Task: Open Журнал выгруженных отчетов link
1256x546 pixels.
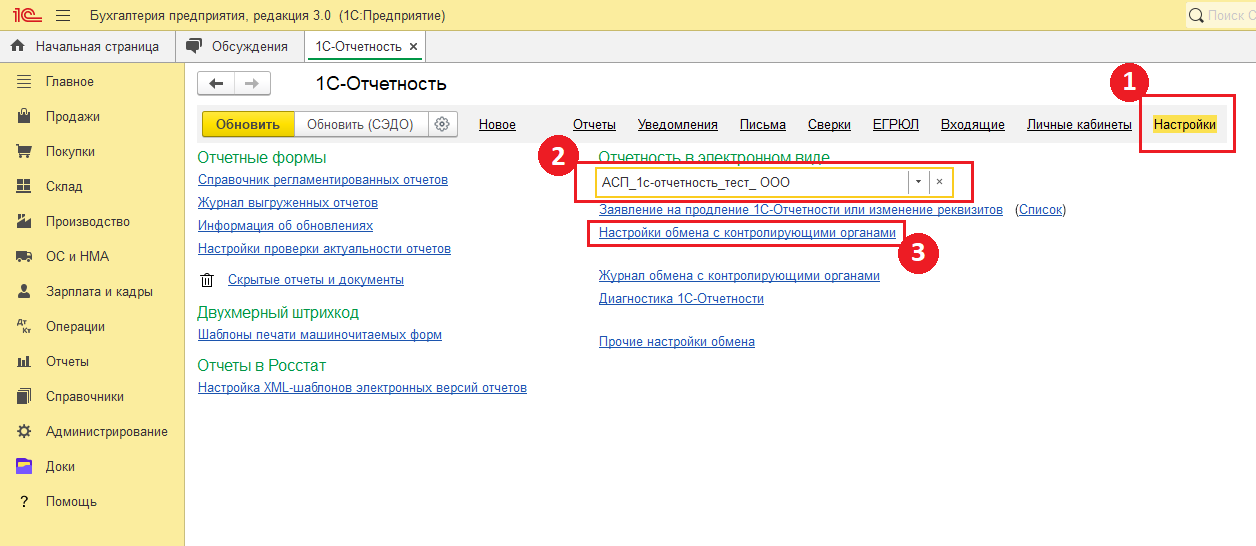Action: click(x=288, y=203)
